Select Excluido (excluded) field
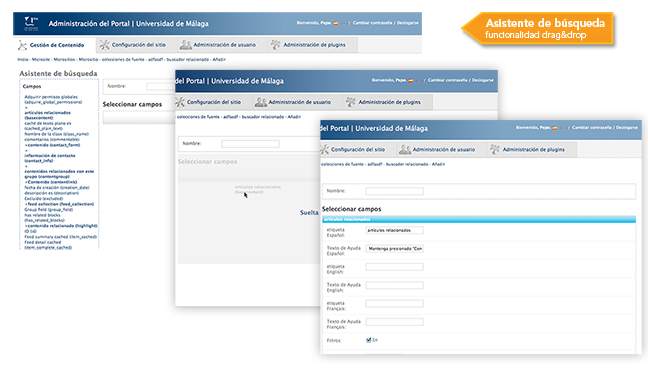 [44, 198]
